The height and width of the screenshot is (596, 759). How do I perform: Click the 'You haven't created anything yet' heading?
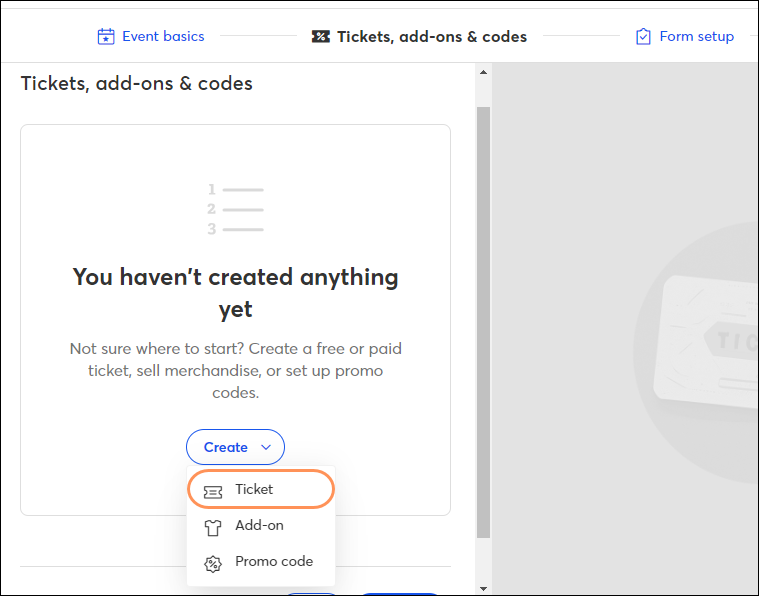click(235, 293)
